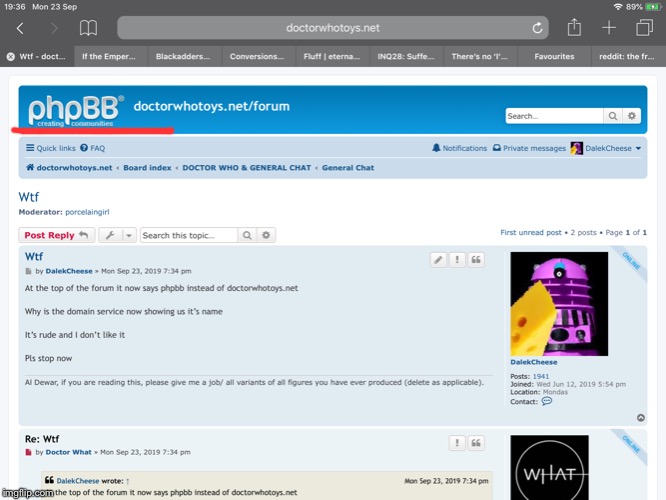The image size is (666, 500).
Task: Switch to the Favourites tab
Action: click(x=554, y=56)
